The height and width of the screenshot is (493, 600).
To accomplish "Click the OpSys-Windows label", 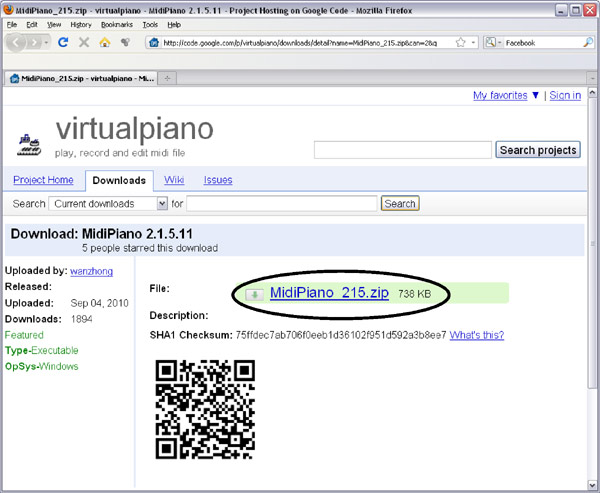I will tap(41, 367).
